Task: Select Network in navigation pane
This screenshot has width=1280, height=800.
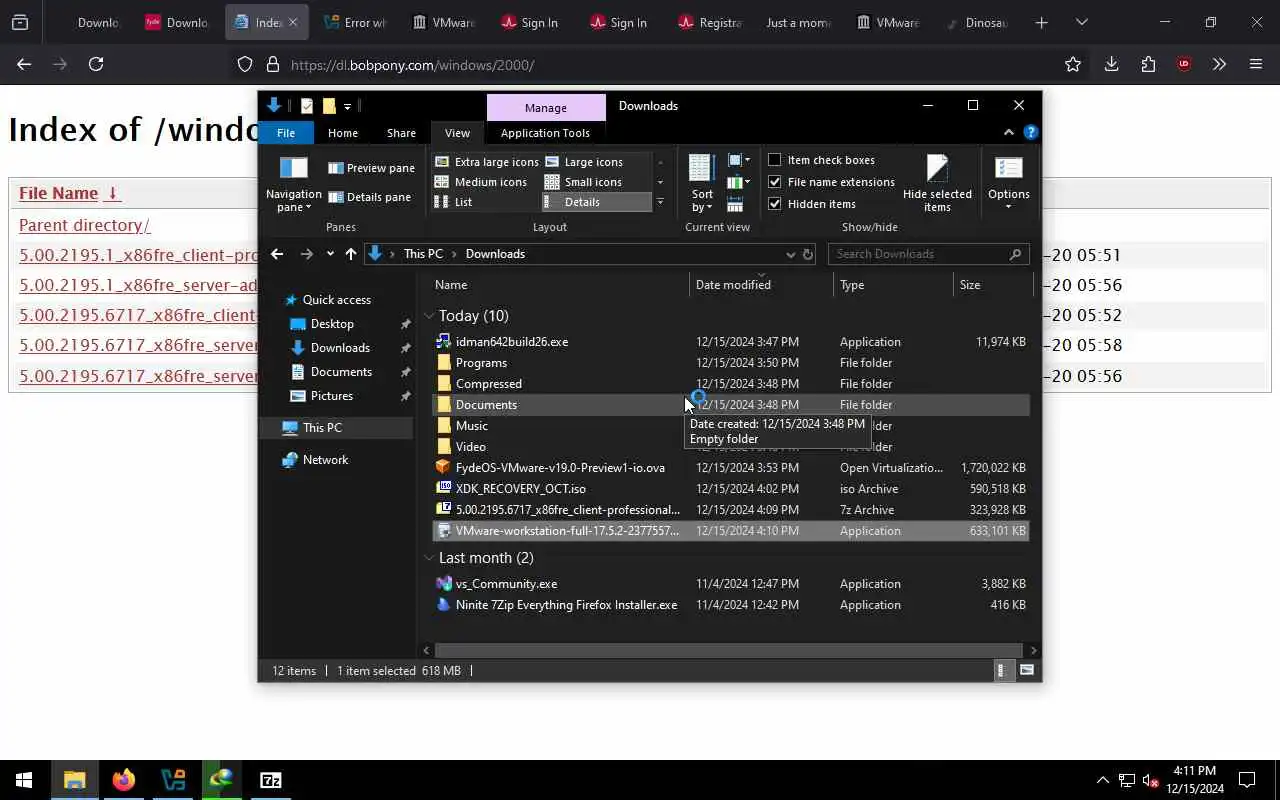Action: click(x=325, y=460)
